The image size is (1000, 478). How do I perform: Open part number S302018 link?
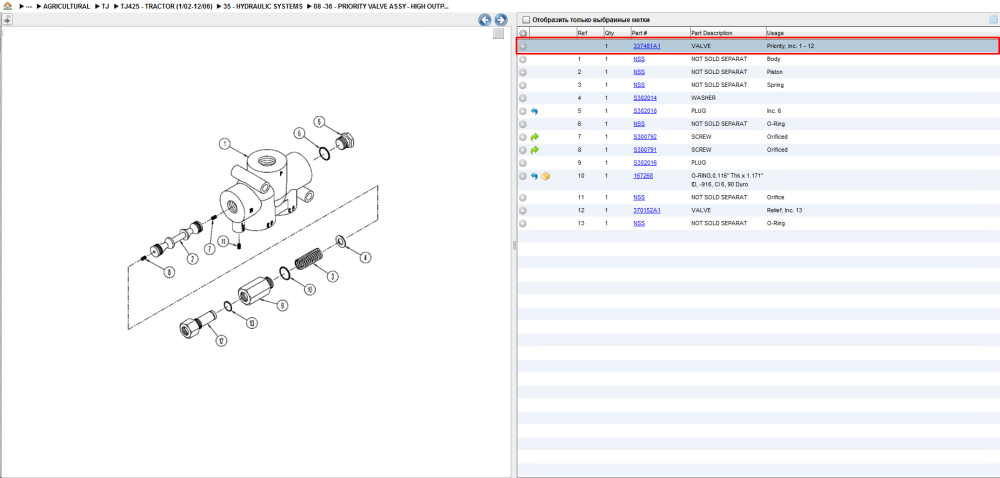click(645, 111)
